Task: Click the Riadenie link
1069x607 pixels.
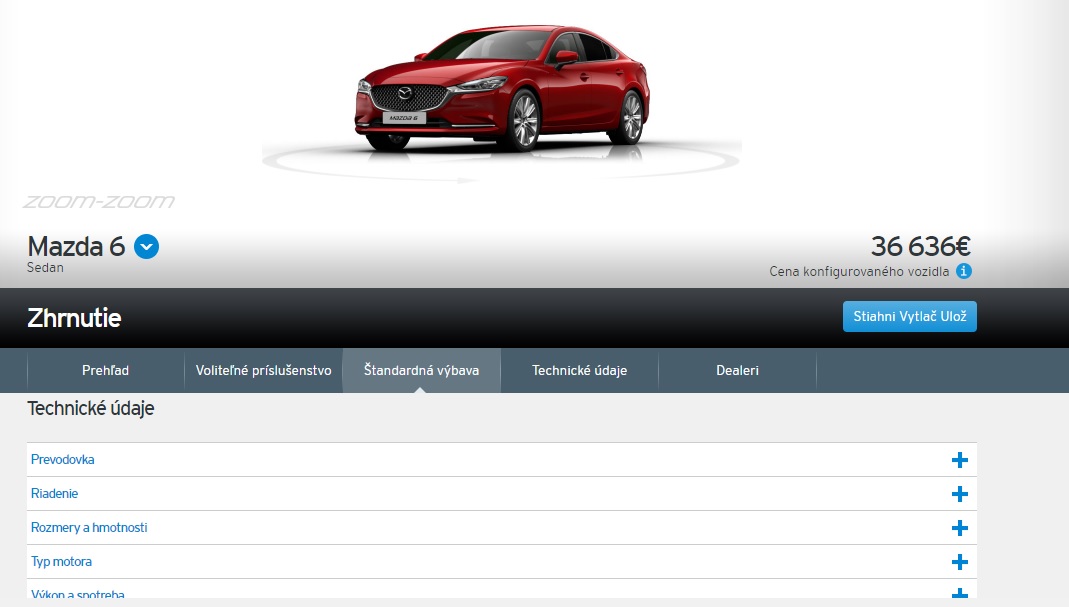Action: tap(55, 494)
